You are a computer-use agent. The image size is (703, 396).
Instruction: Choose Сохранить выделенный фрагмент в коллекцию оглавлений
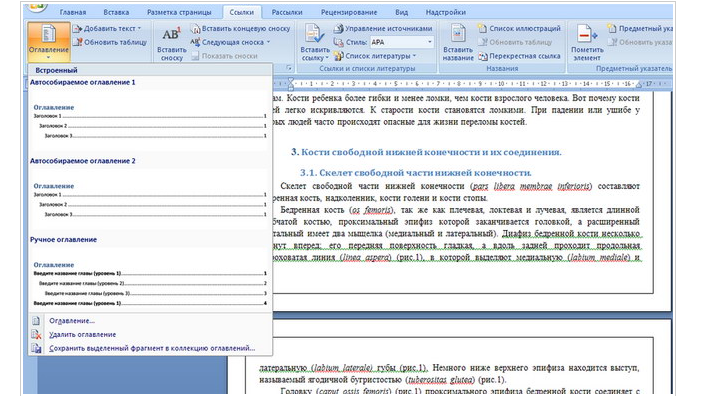152,348
